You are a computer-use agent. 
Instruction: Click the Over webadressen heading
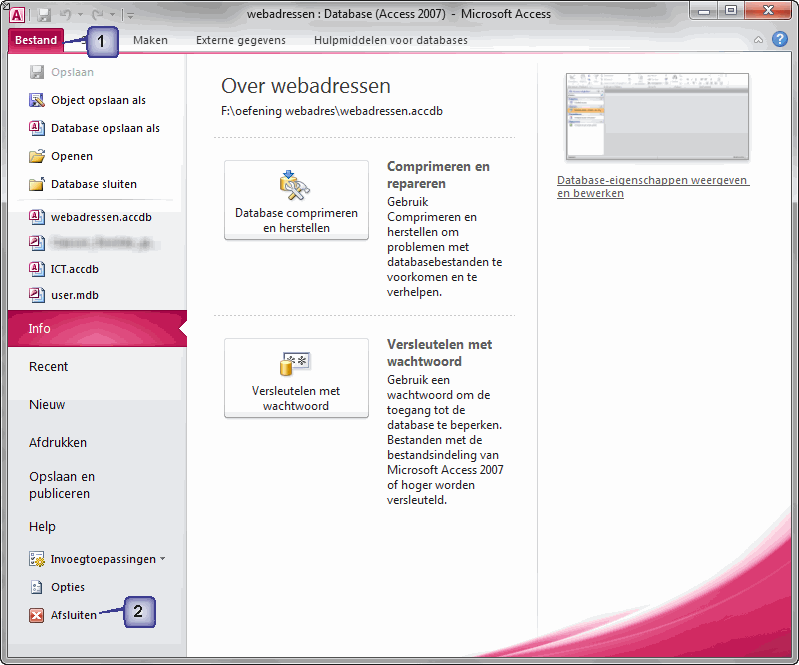click(x=306, y=86)
